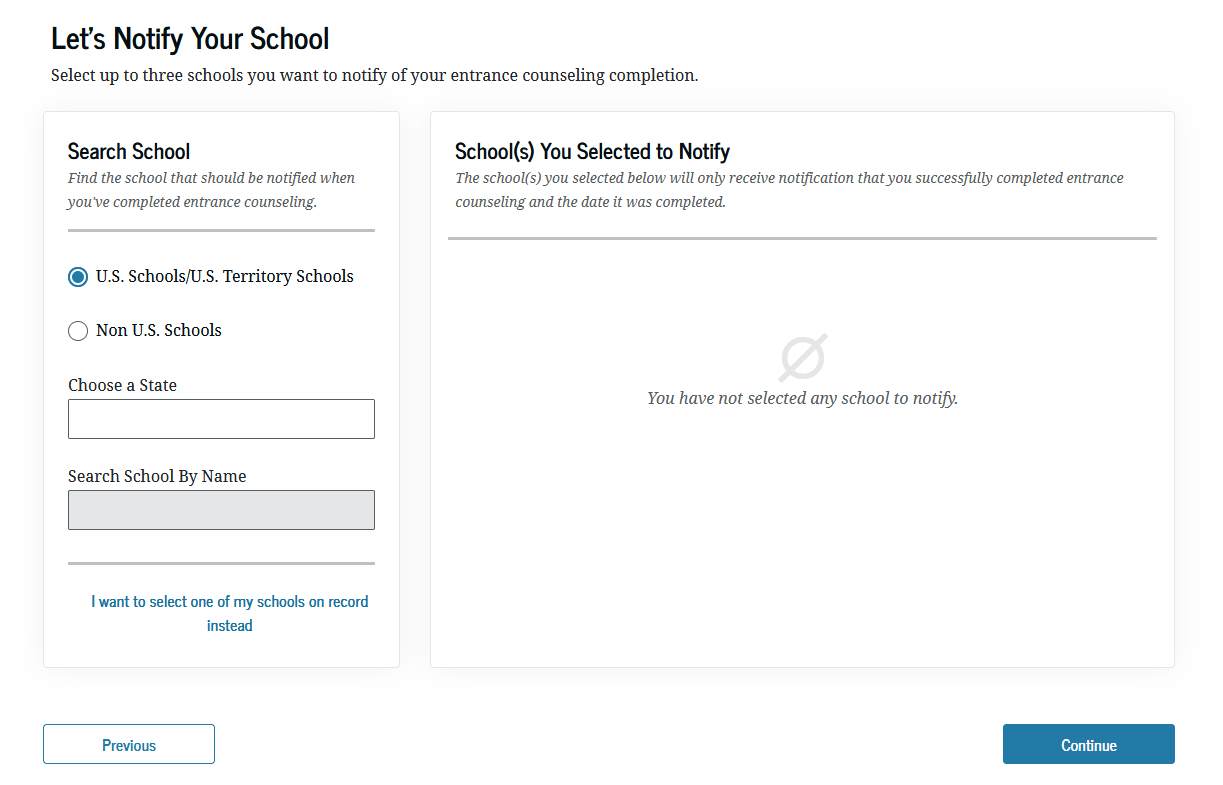Click the notification disclaimer text

click(x=789, y=189)
